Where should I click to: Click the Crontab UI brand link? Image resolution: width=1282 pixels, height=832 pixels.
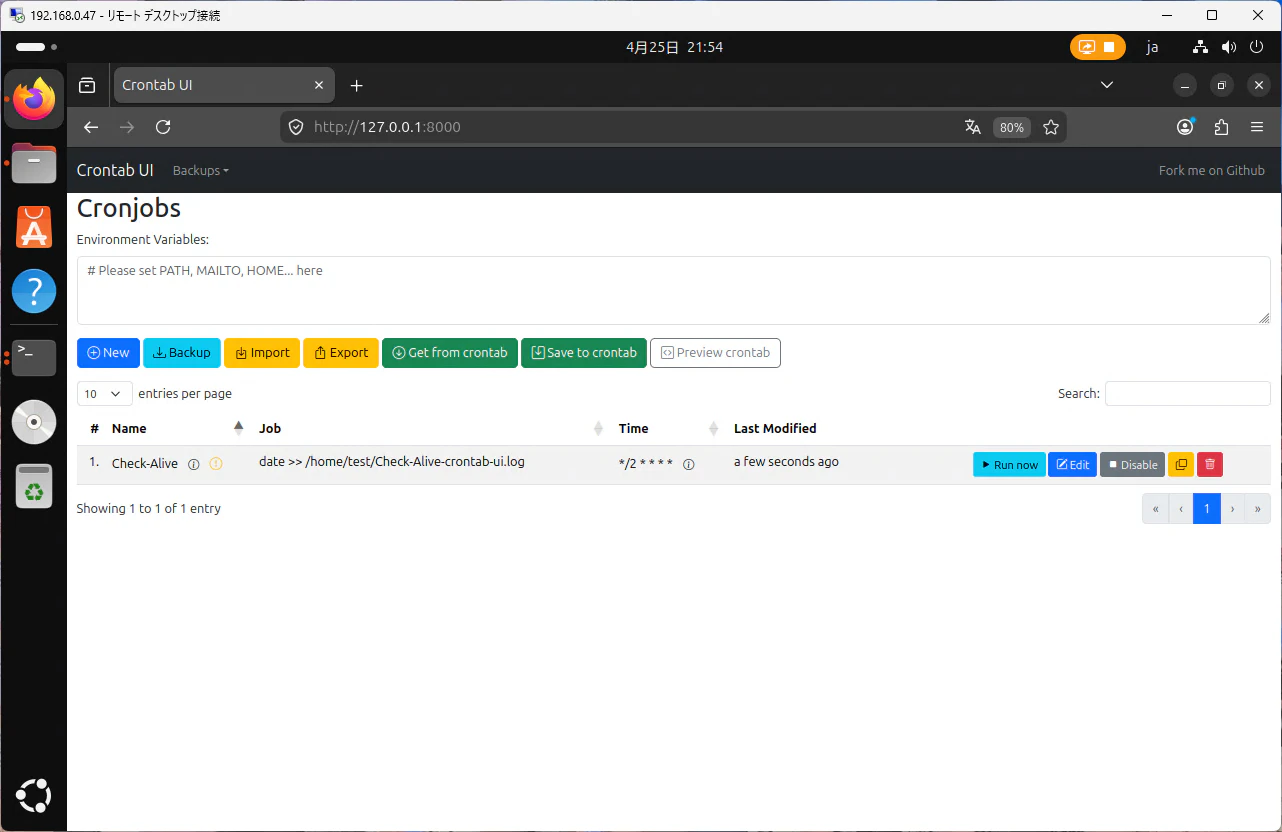point(115,170)
